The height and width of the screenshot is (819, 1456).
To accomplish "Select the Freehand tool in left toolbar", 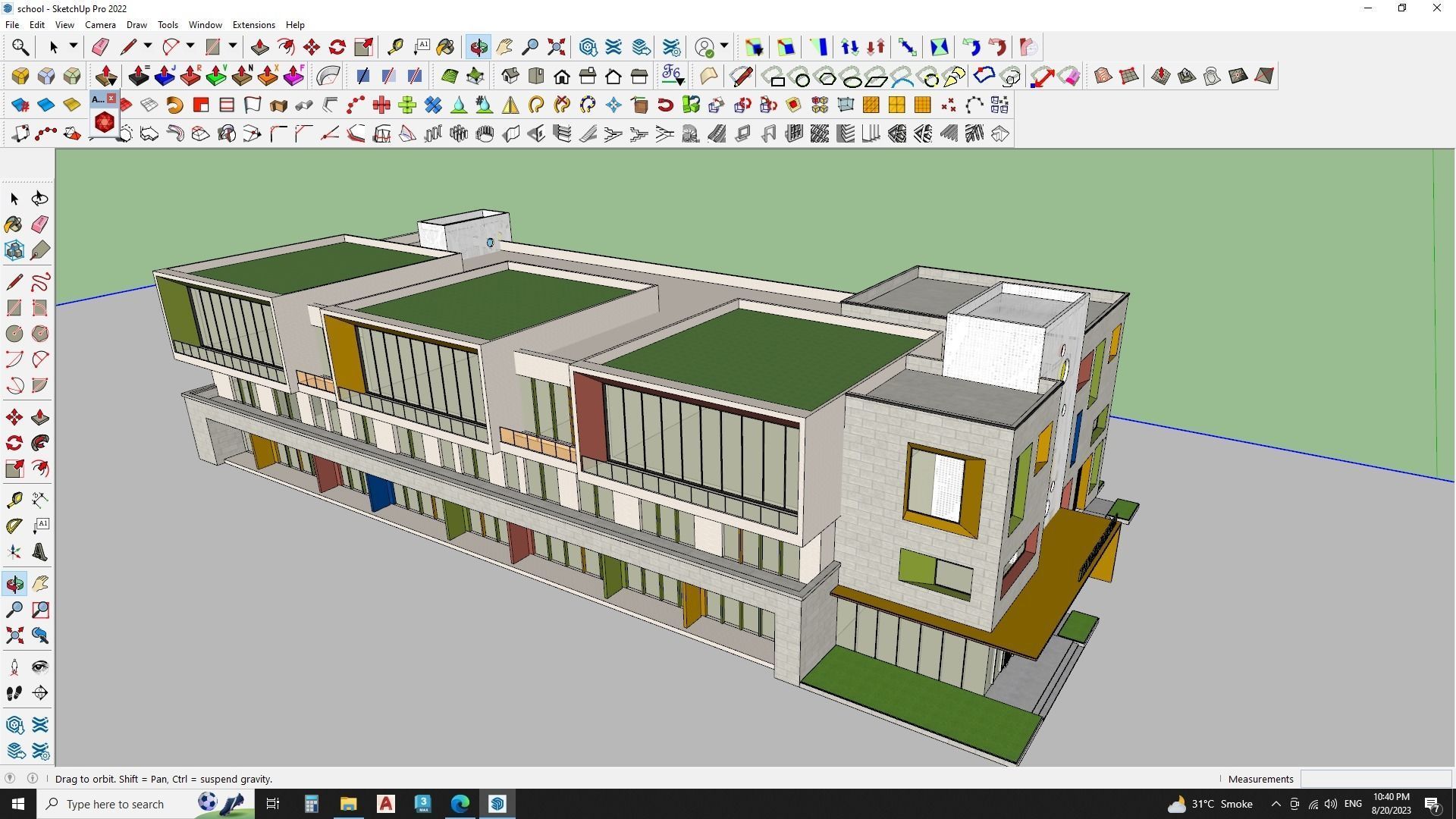I will click(40, 282).
